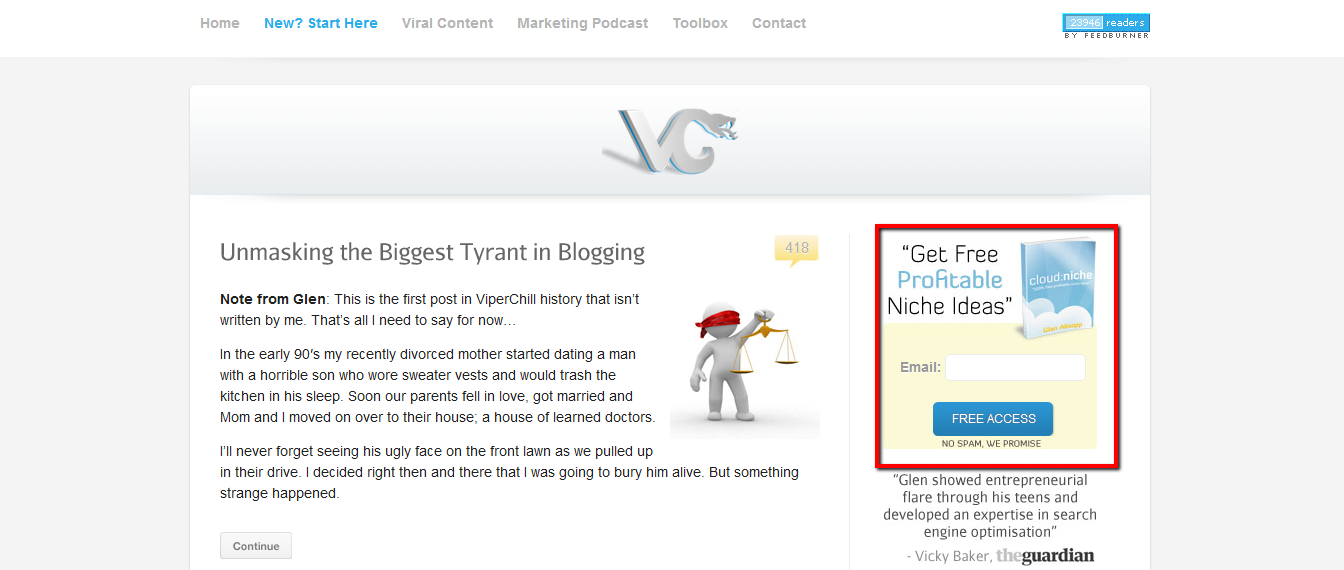Open the Viral Content menu item

click(x=447, y=23)
